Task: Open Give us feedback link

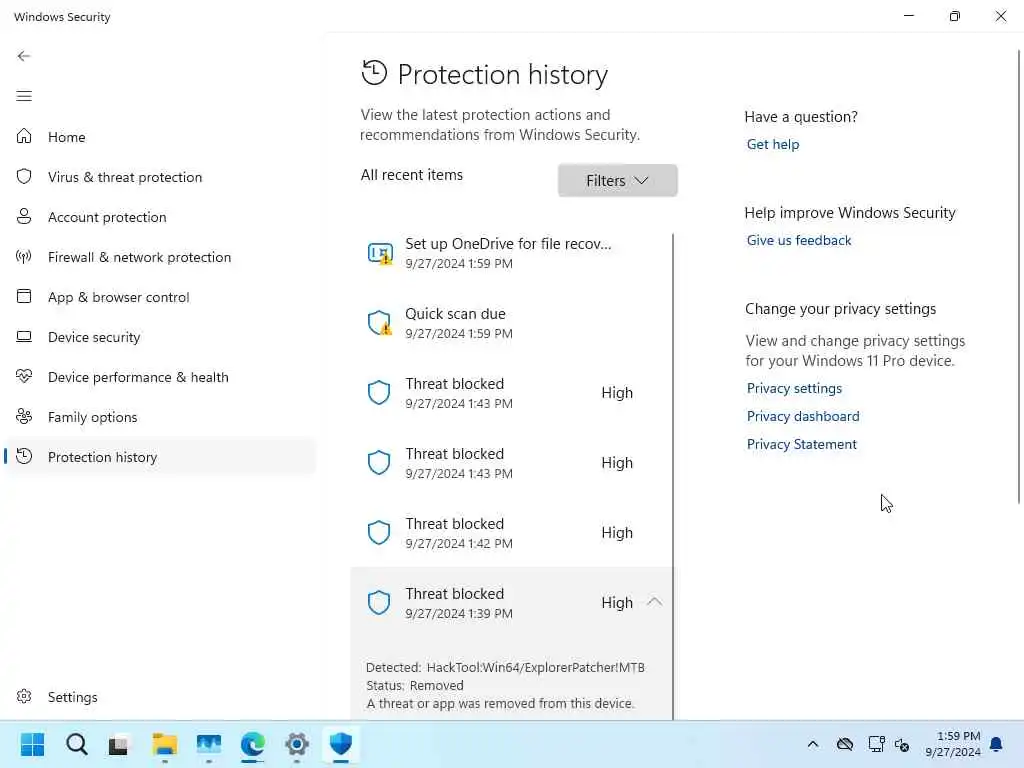Action: tap(799, 240)
